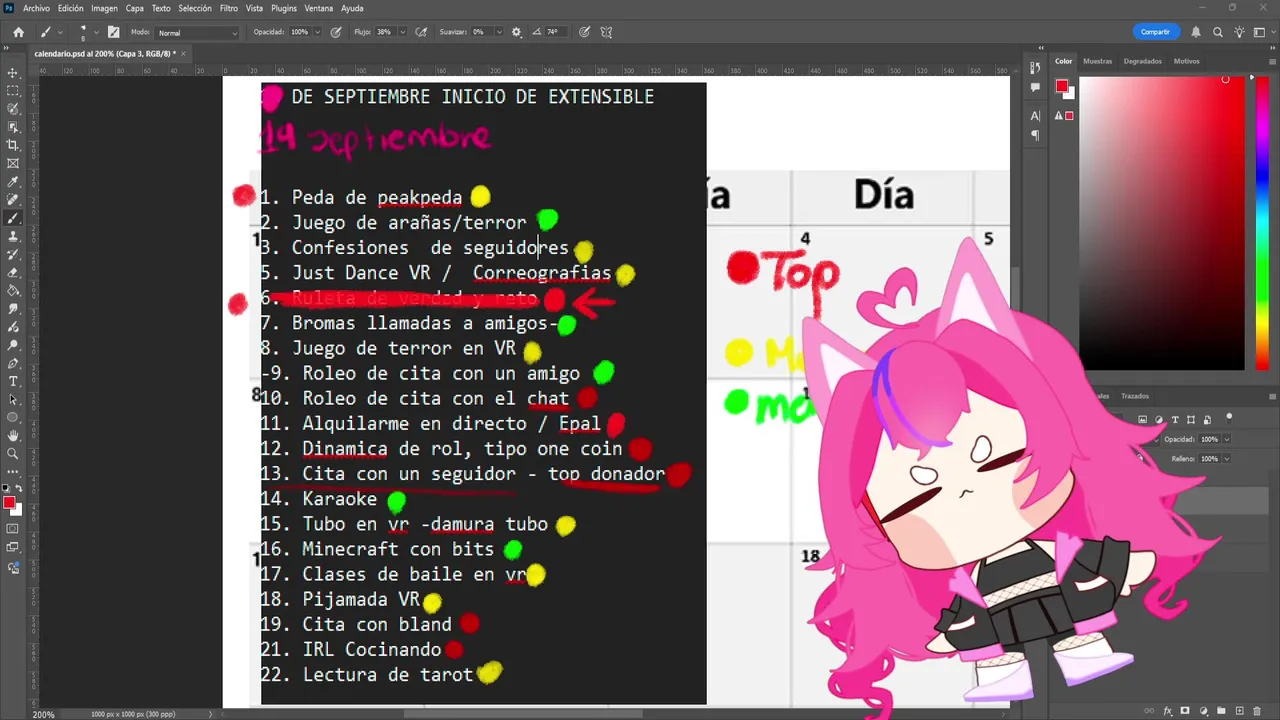Screen dimensions: 1280x720
Task: Select the Zoom magnifier tool
Action: pyautogui.click(x=13, y=453)
